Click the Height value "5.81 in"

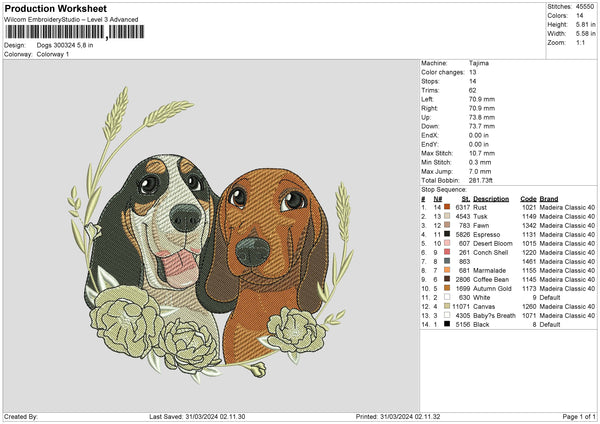point(585,24)
